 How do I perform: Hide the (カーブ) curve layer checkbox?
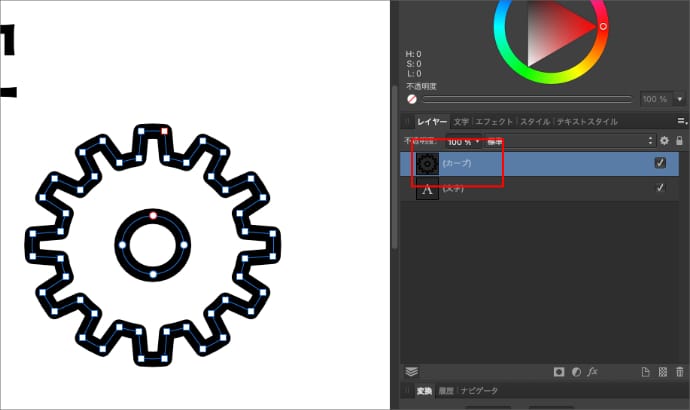pyautogui.click(x=660, y=163)
